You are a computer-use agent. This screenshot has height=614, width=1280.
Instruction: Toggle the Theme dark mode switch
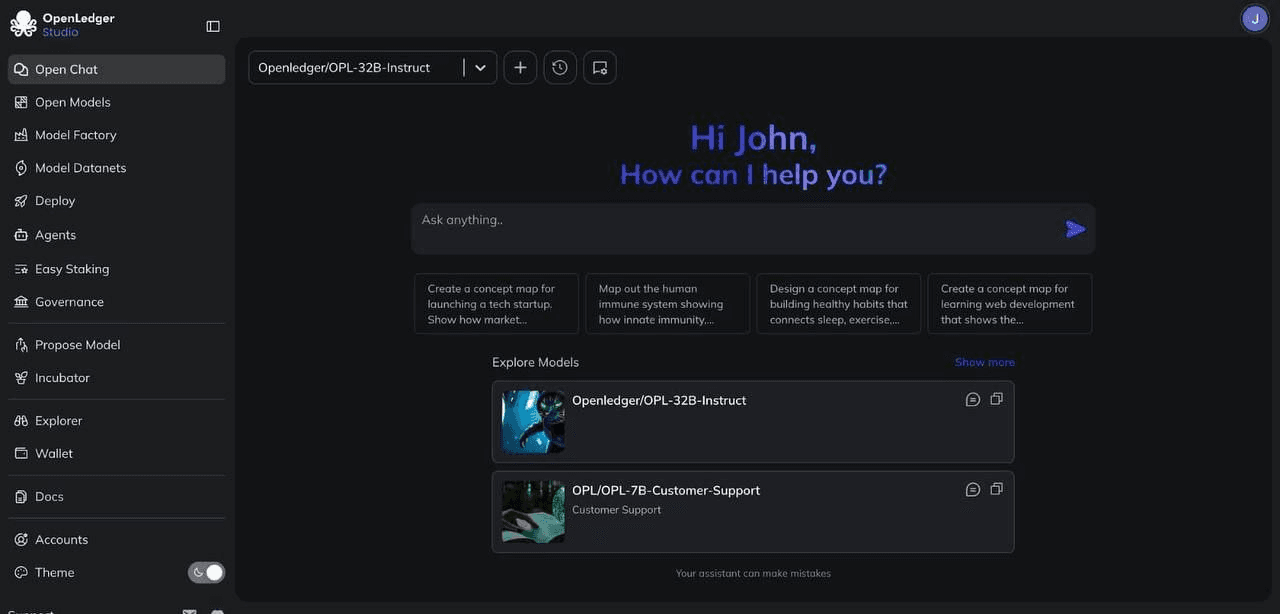pos(207,573)
